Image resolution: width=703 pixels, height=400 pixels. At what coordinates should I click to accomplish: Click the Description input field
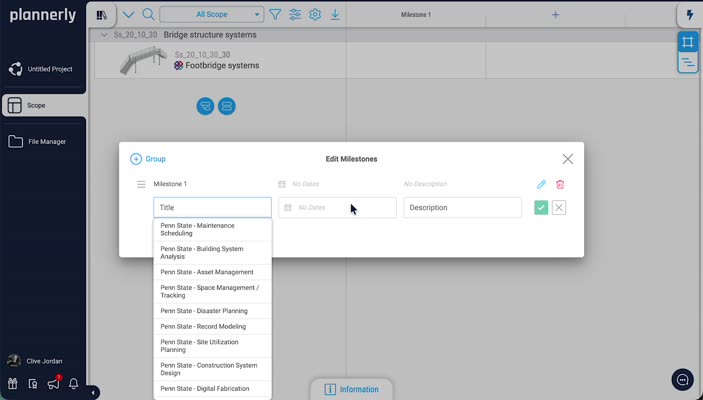point(462,208)
